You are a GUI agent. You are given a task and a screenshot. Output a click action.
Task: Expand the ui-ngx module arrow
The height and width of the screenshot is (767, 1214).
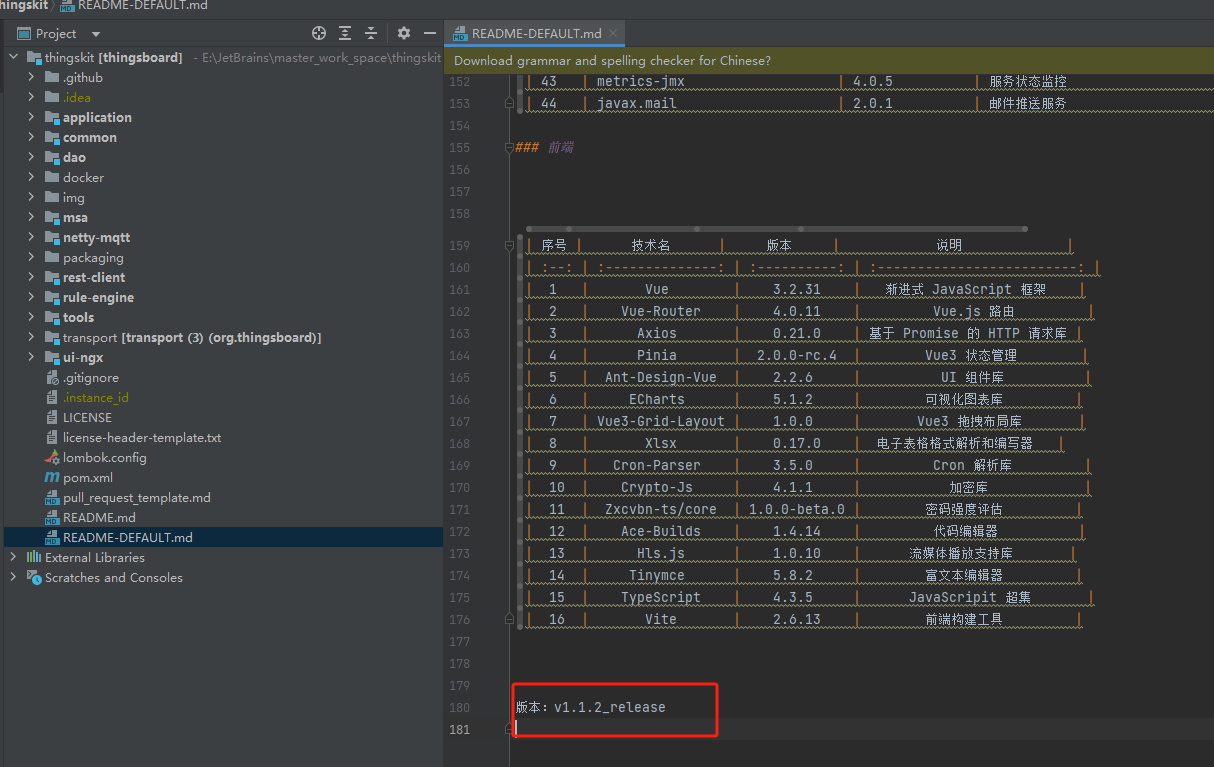click(32, 357)
